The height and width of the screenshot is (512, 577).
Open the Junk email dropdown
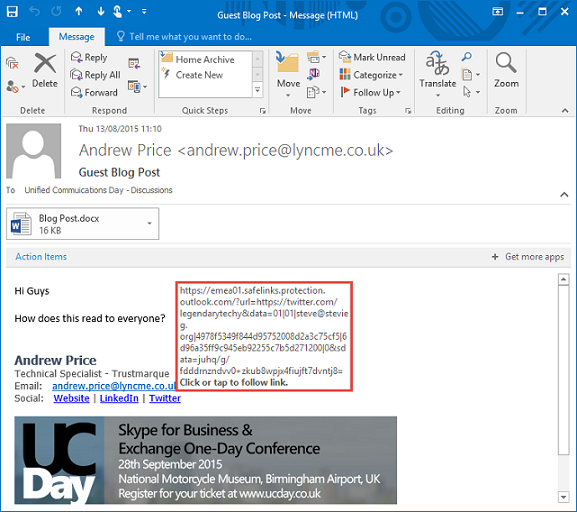15,87
